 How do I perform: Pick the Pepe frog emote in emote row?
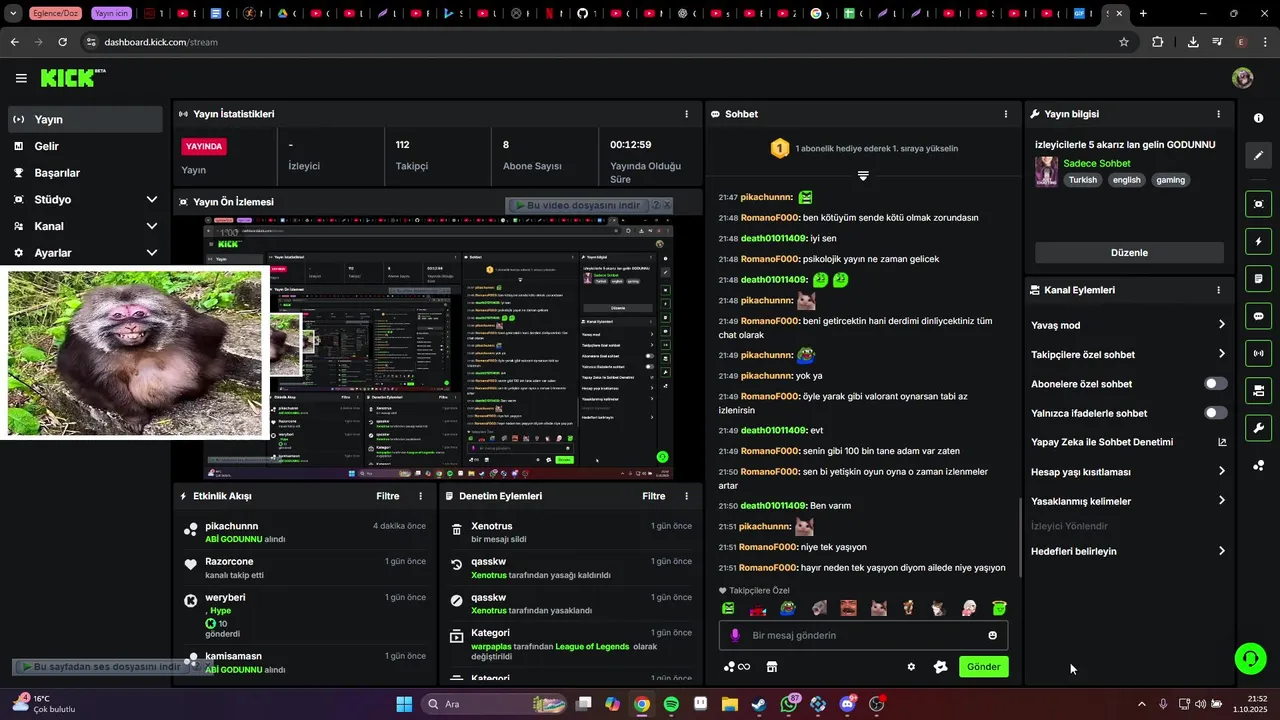(x=788, y=608)
